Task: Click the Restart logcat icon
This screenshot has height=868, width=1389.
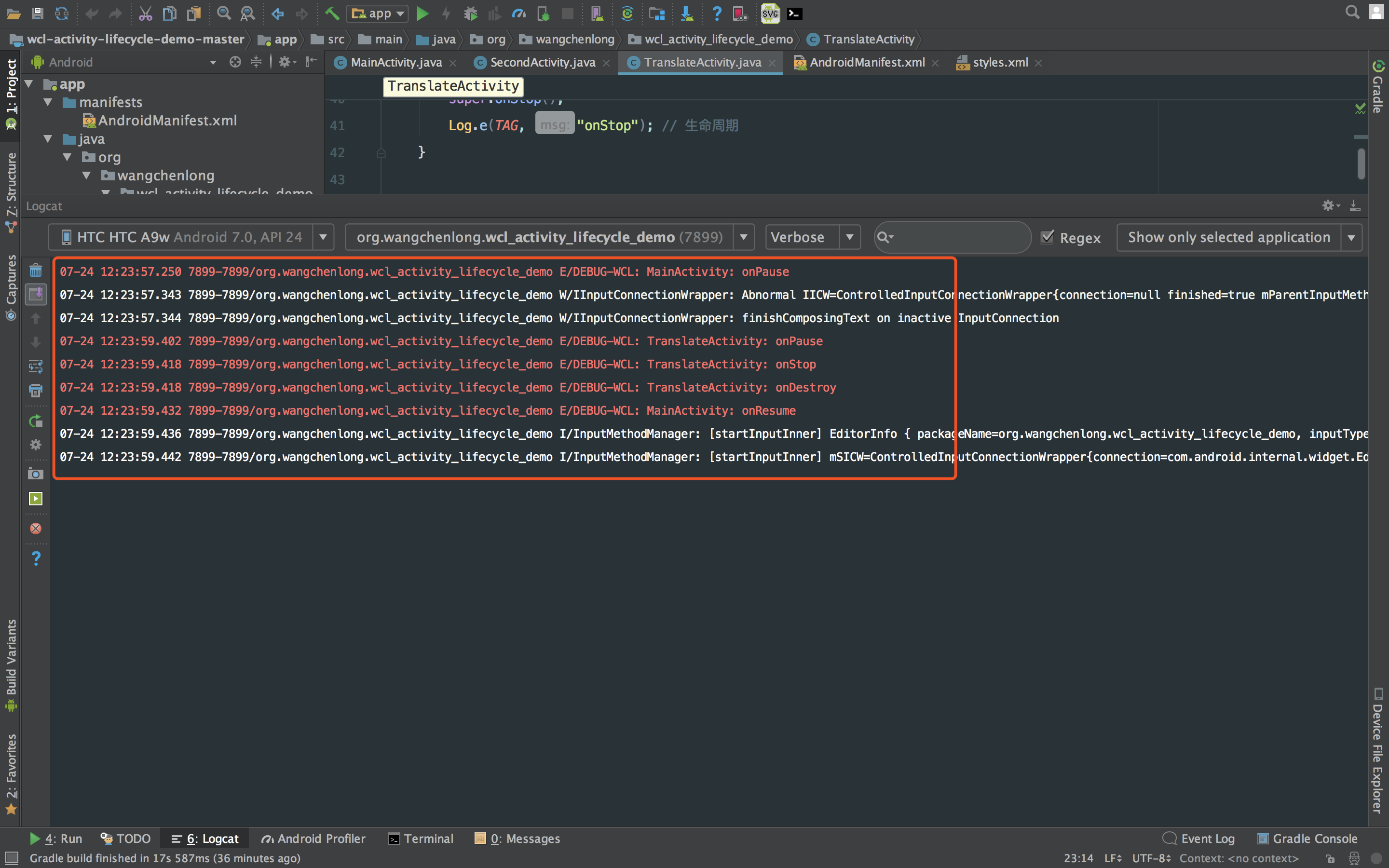Action: tap(36, 421)
